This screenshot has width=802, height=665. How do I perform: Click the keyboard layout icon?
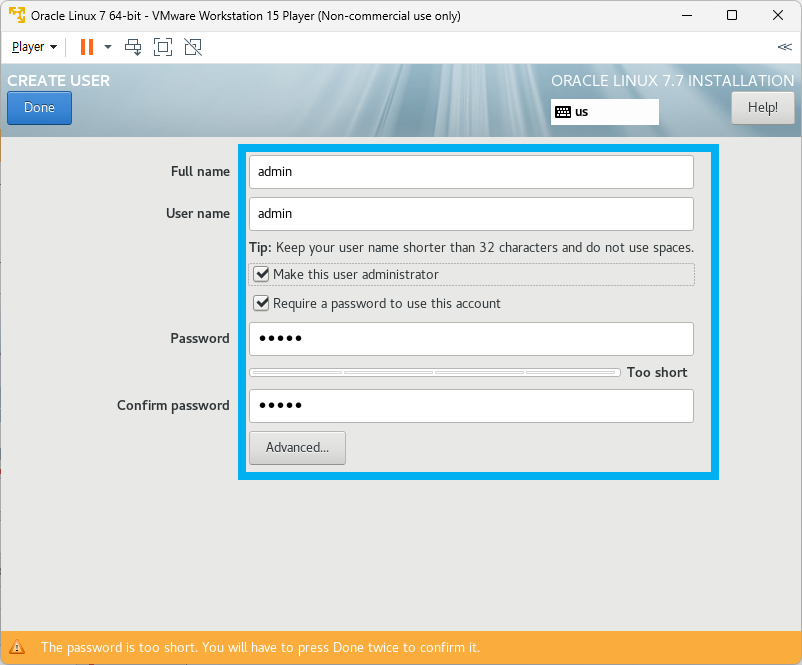563,112
